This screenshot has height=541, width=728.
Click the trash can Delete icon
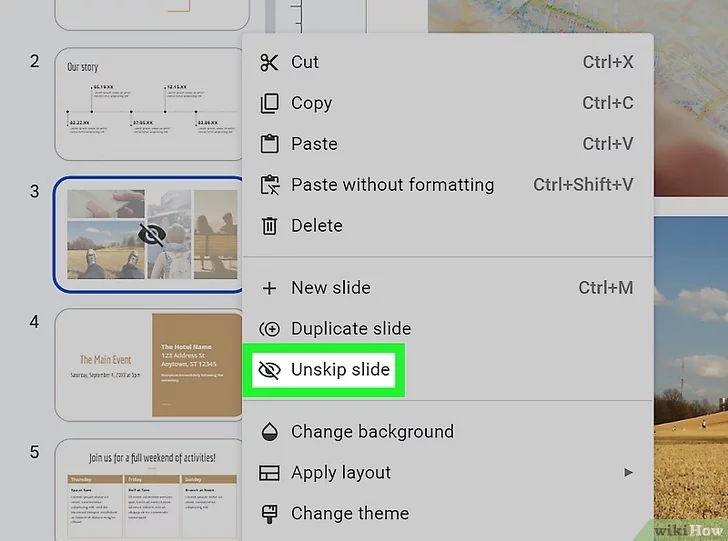point(269,226)
